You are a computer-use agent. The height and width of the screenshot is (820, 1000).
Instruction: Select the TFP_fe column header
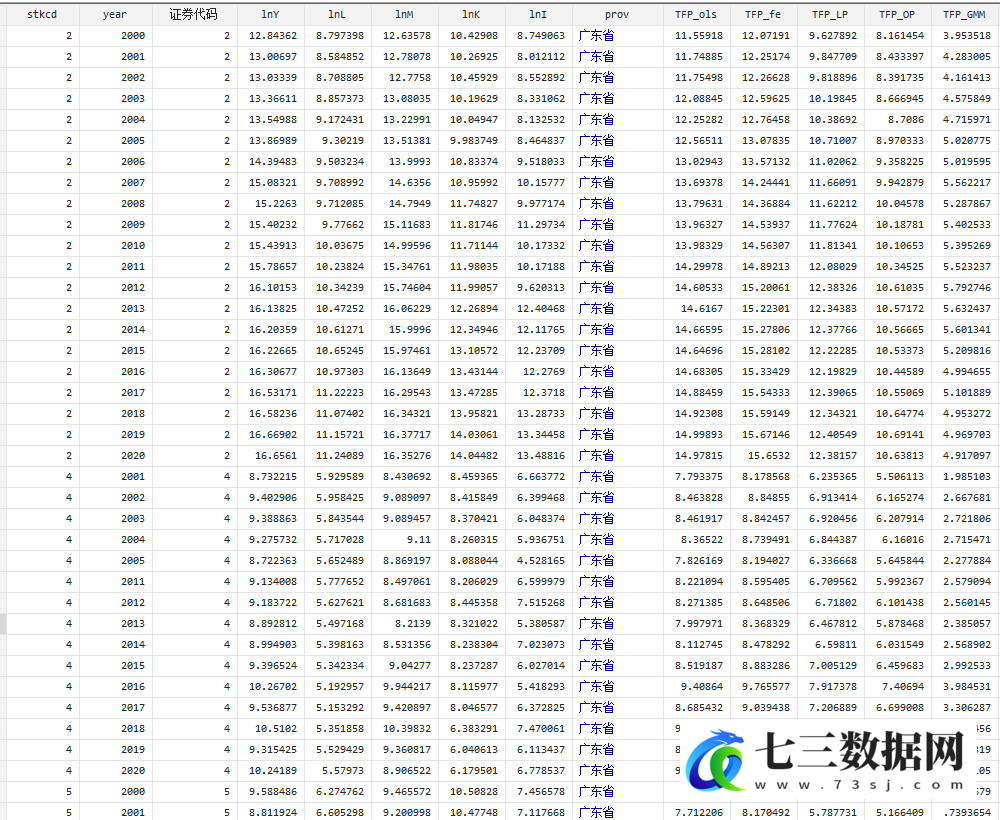click(763, 14)
